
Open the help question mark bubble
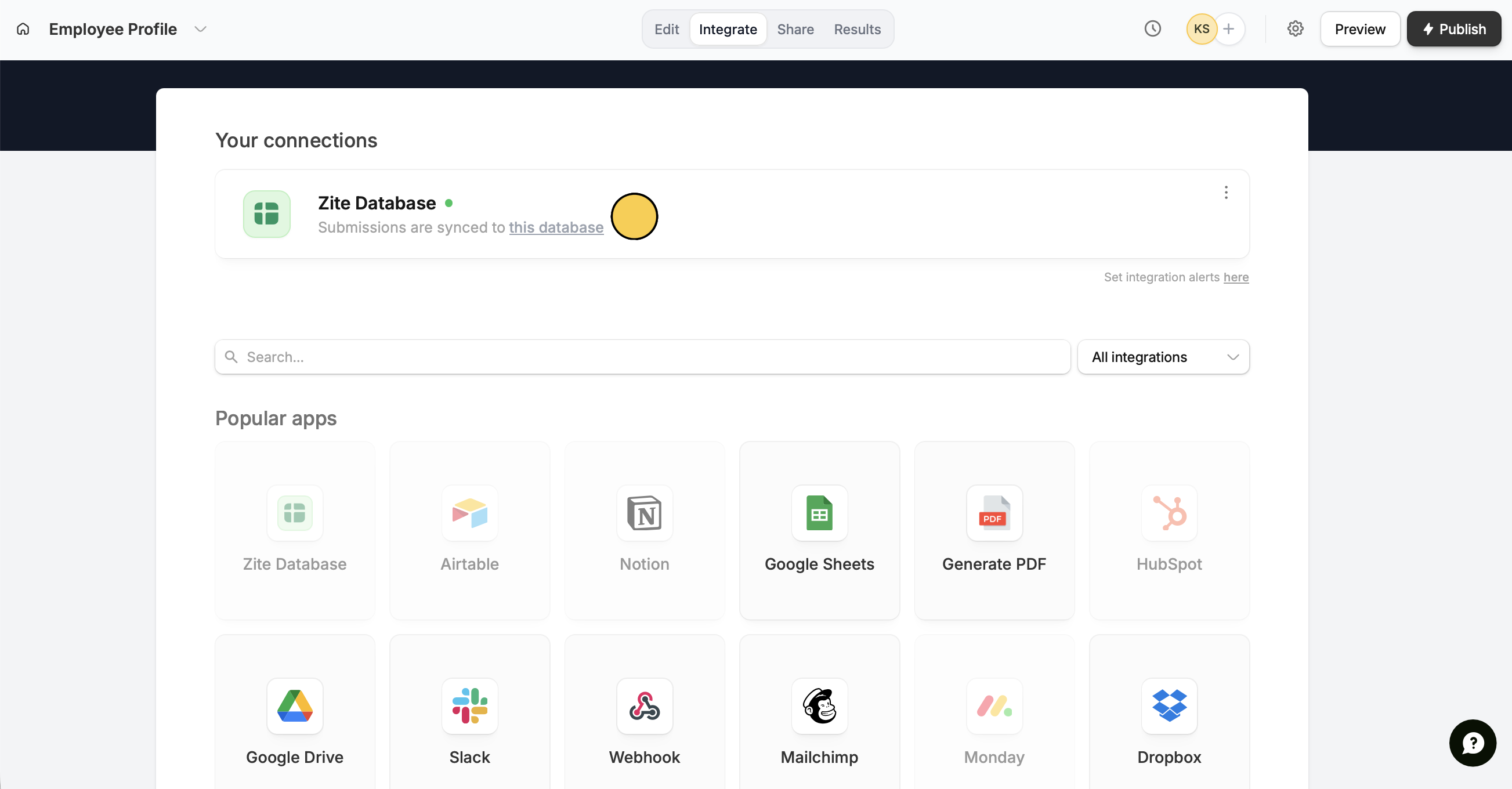click(x=1472, y=743)
